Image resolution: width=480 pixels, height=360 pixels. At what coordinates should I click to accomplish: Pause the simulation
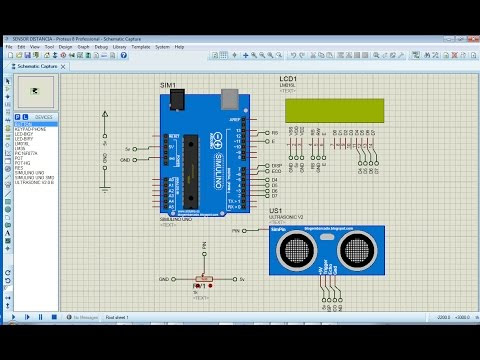coord(41,317)
